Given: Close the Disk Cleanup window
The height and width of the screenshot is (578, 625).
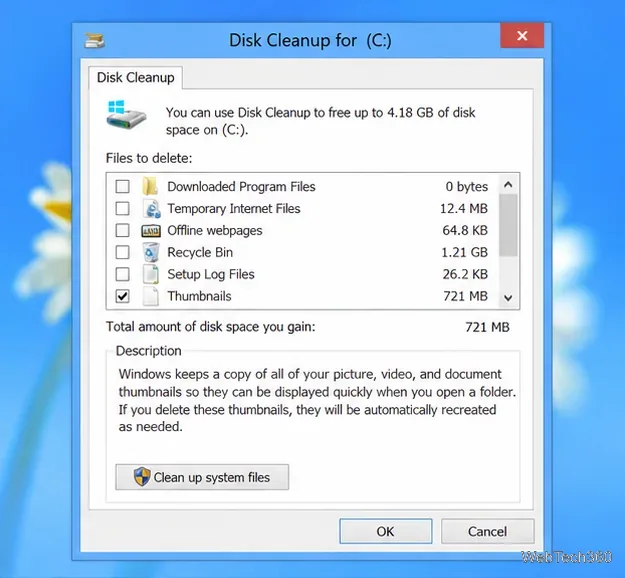Looking at the screenshot, I should [x=522, y=35].
